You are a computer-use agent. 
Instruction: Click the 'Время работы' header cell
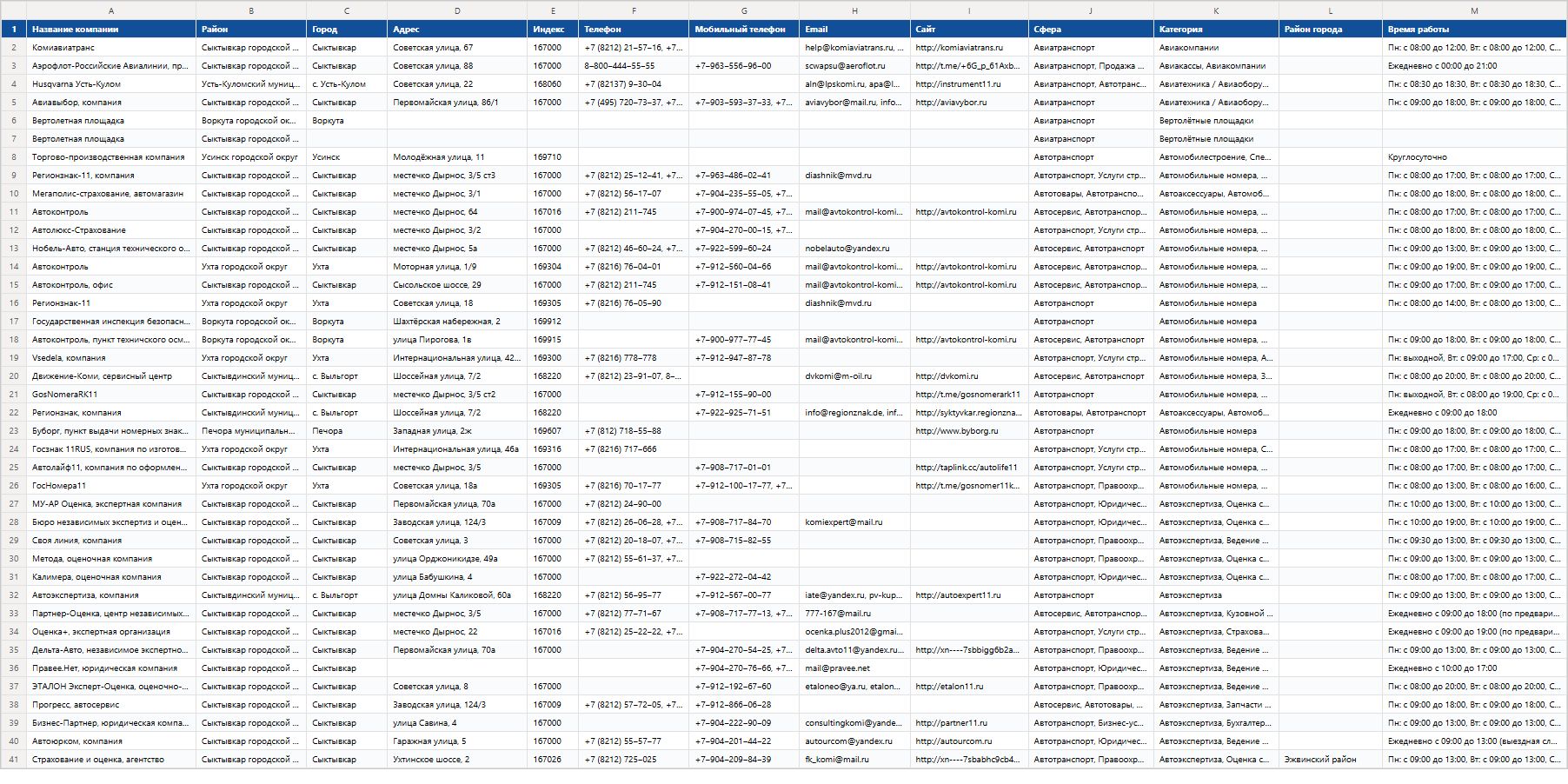(x=1474, y=30)
